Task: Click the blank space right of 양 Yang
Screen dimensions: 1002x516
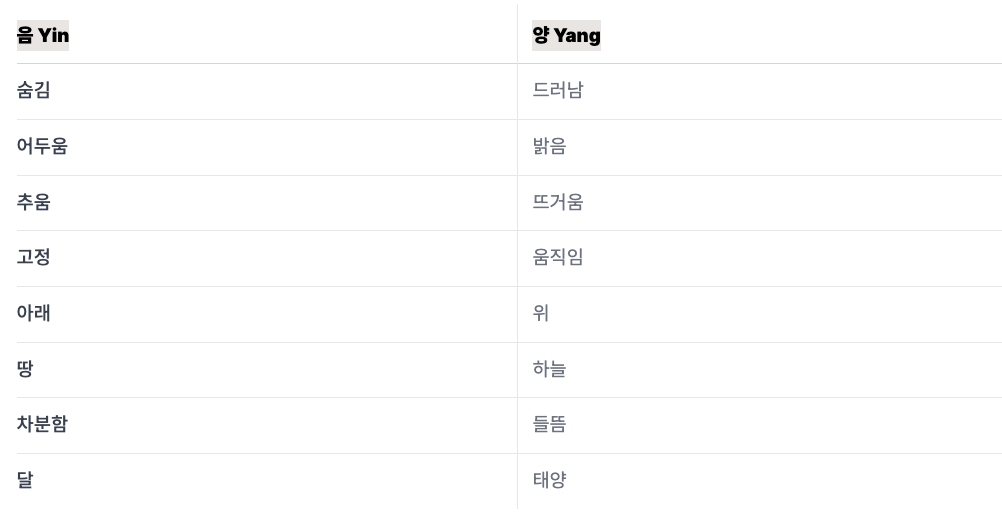Action: point(801,35)
